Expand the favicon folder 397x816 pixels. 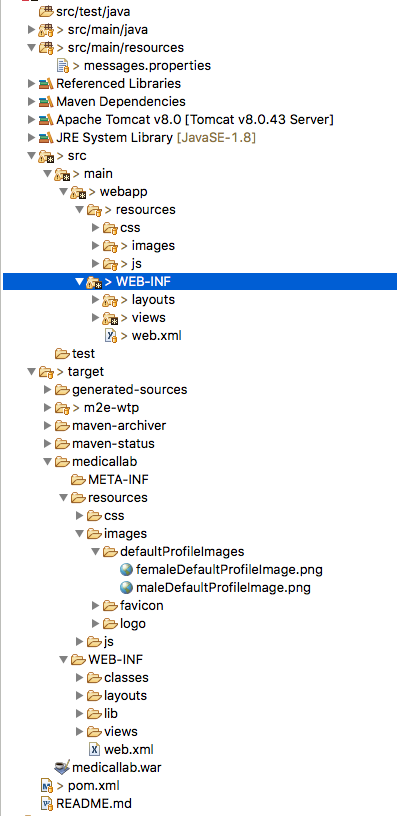point(95,605)
